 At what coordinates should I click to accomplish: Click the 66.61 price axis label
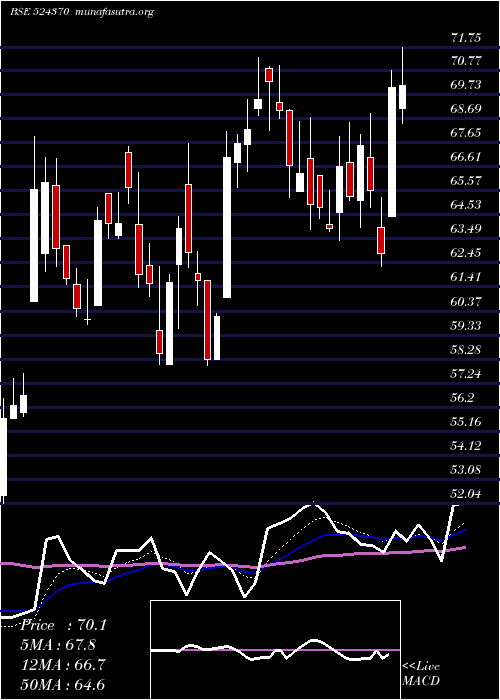tap(466, 157)
